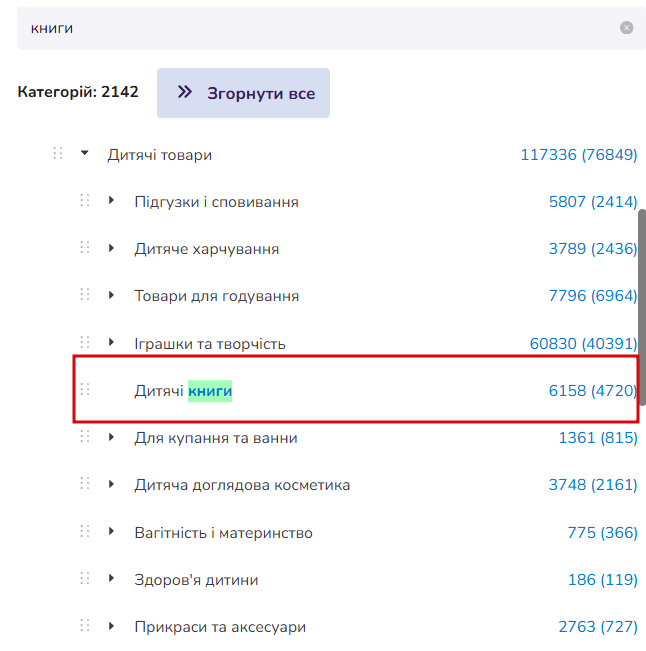Collapse the 'Дитячі товари' category

click(85, 153)
